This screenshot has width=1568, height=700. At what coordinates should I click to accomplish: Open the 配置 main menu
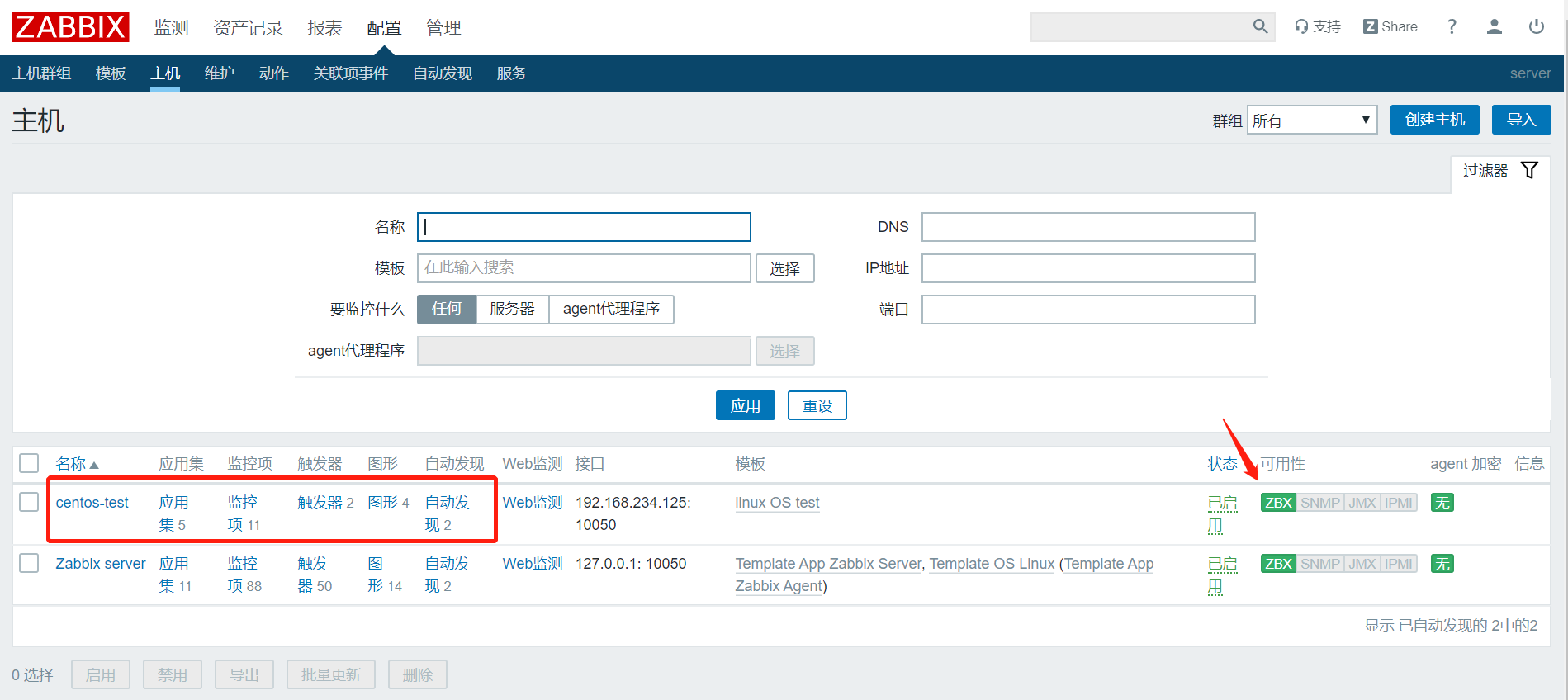click(384, 28)
